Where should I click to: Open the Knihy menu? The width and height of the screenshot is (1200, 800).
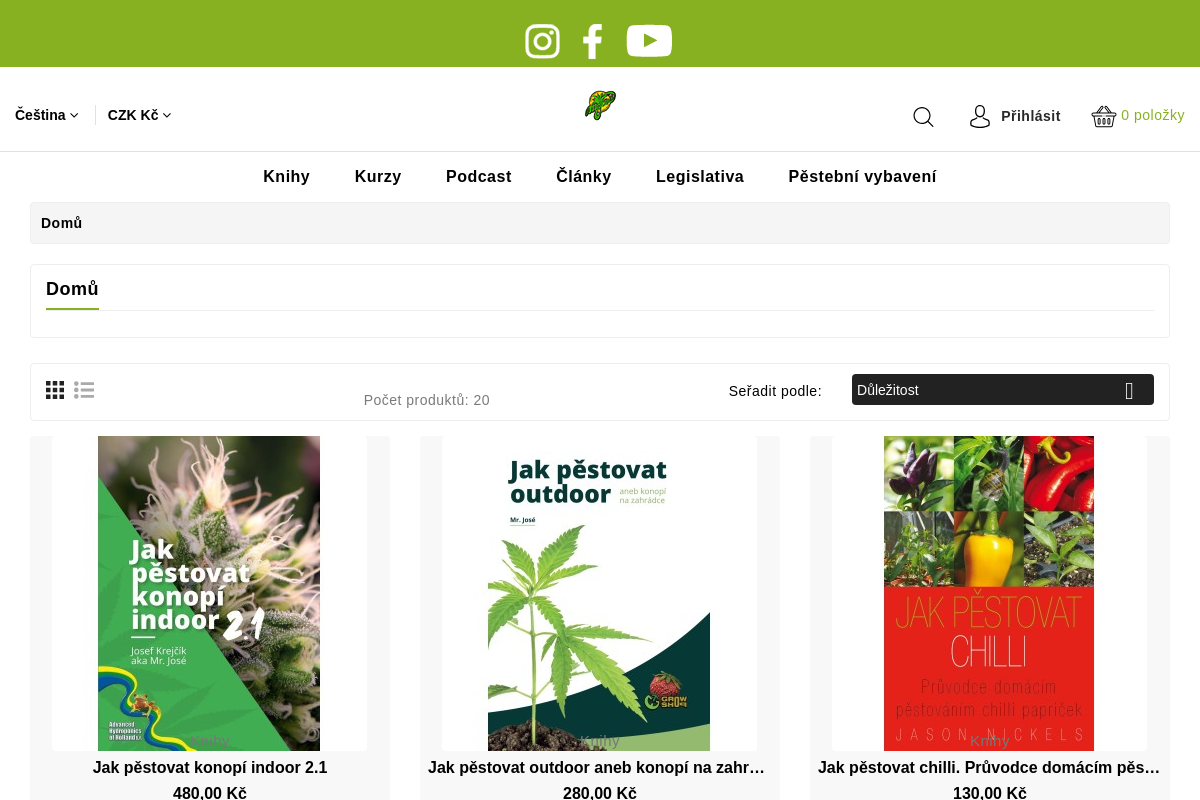(286, 177)
